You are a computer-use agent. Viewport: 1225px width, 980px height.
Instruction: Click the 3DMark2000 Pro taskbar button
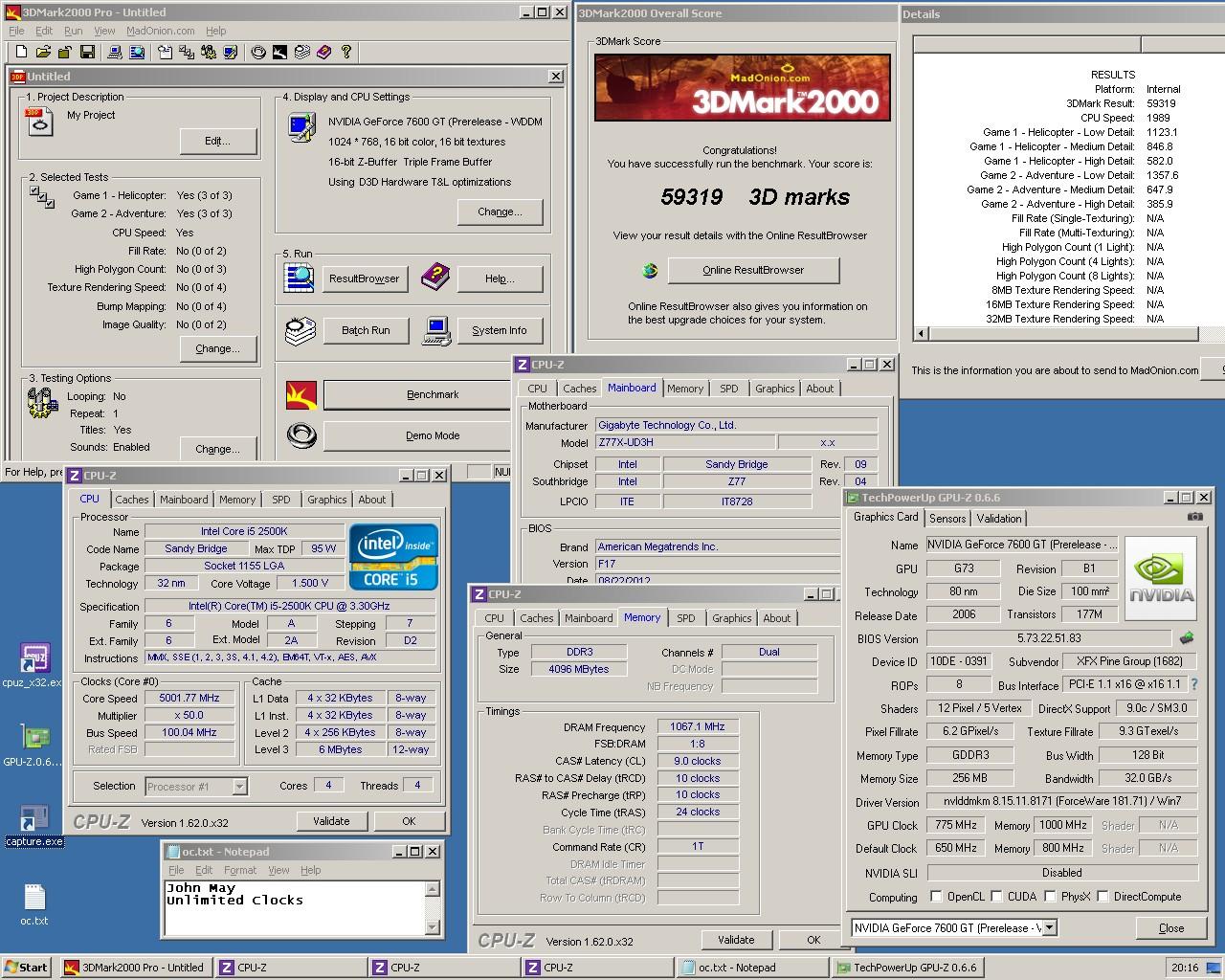click(x=136, y=968)
